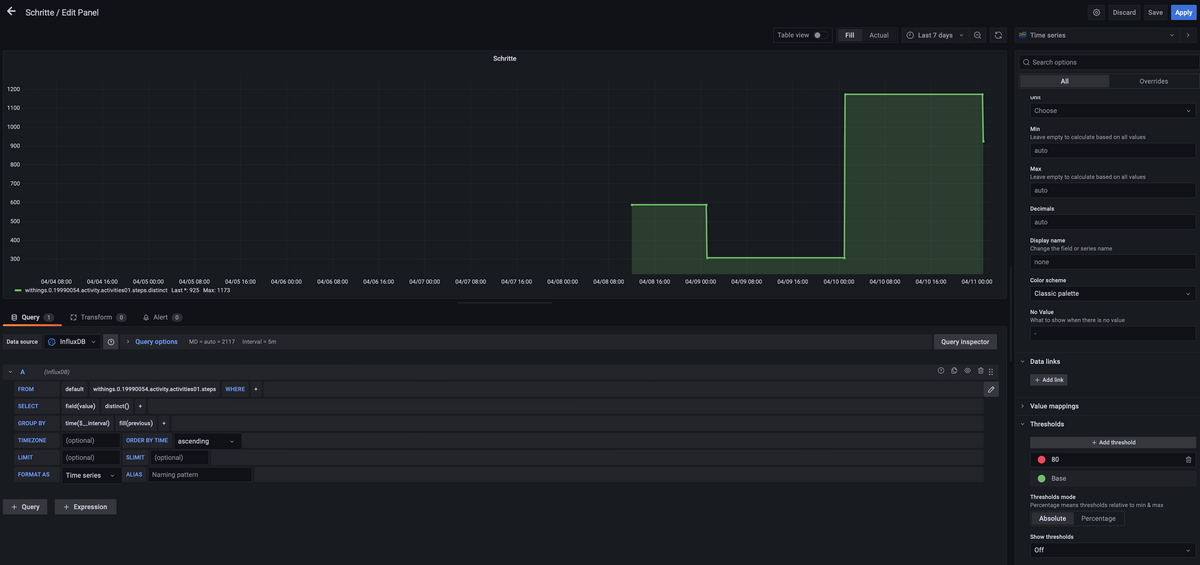
Task: Open the Overrides tab
Action: (1153, 81)
